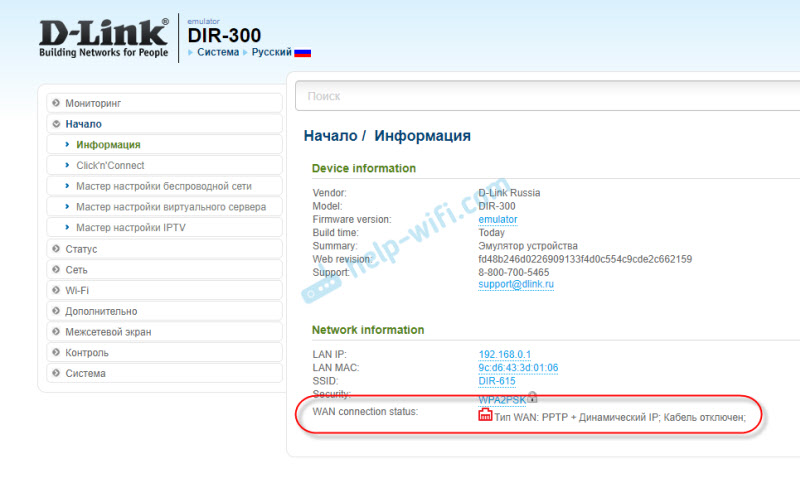Click the DIR-300 model name in header

click(x=224, y=36)
